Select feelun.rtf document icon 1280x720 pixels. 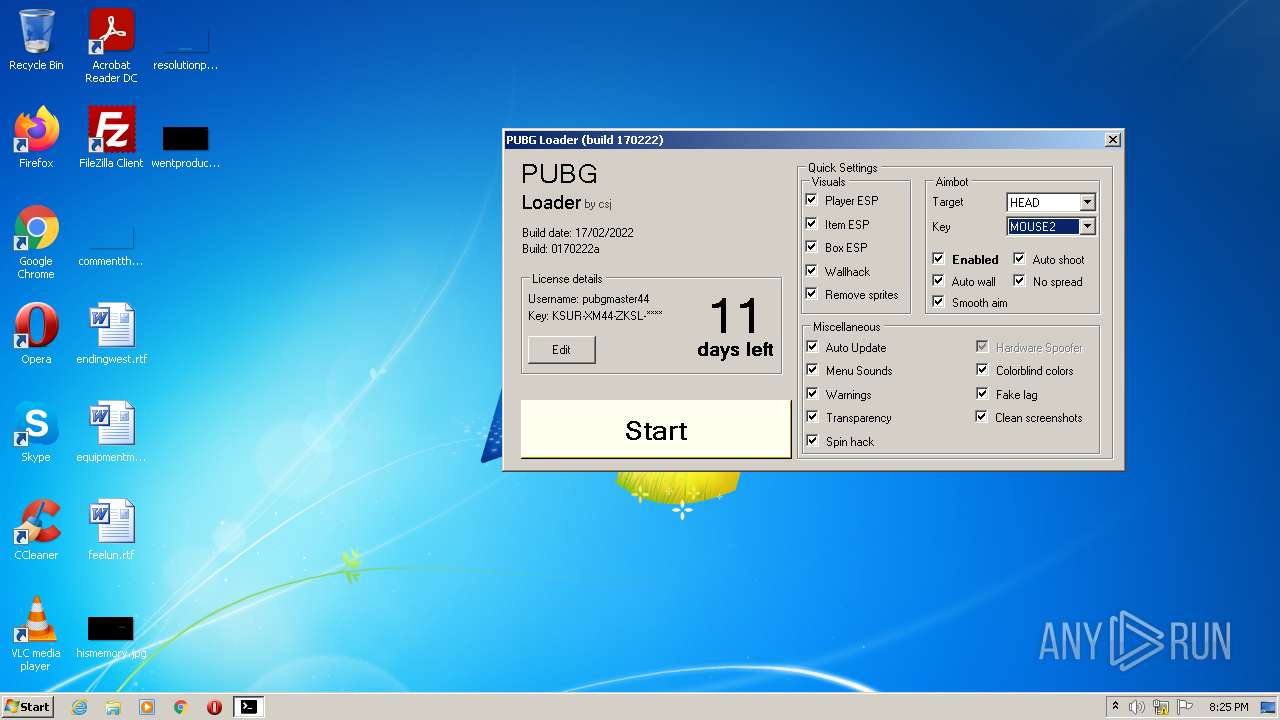tap(111, 530)
